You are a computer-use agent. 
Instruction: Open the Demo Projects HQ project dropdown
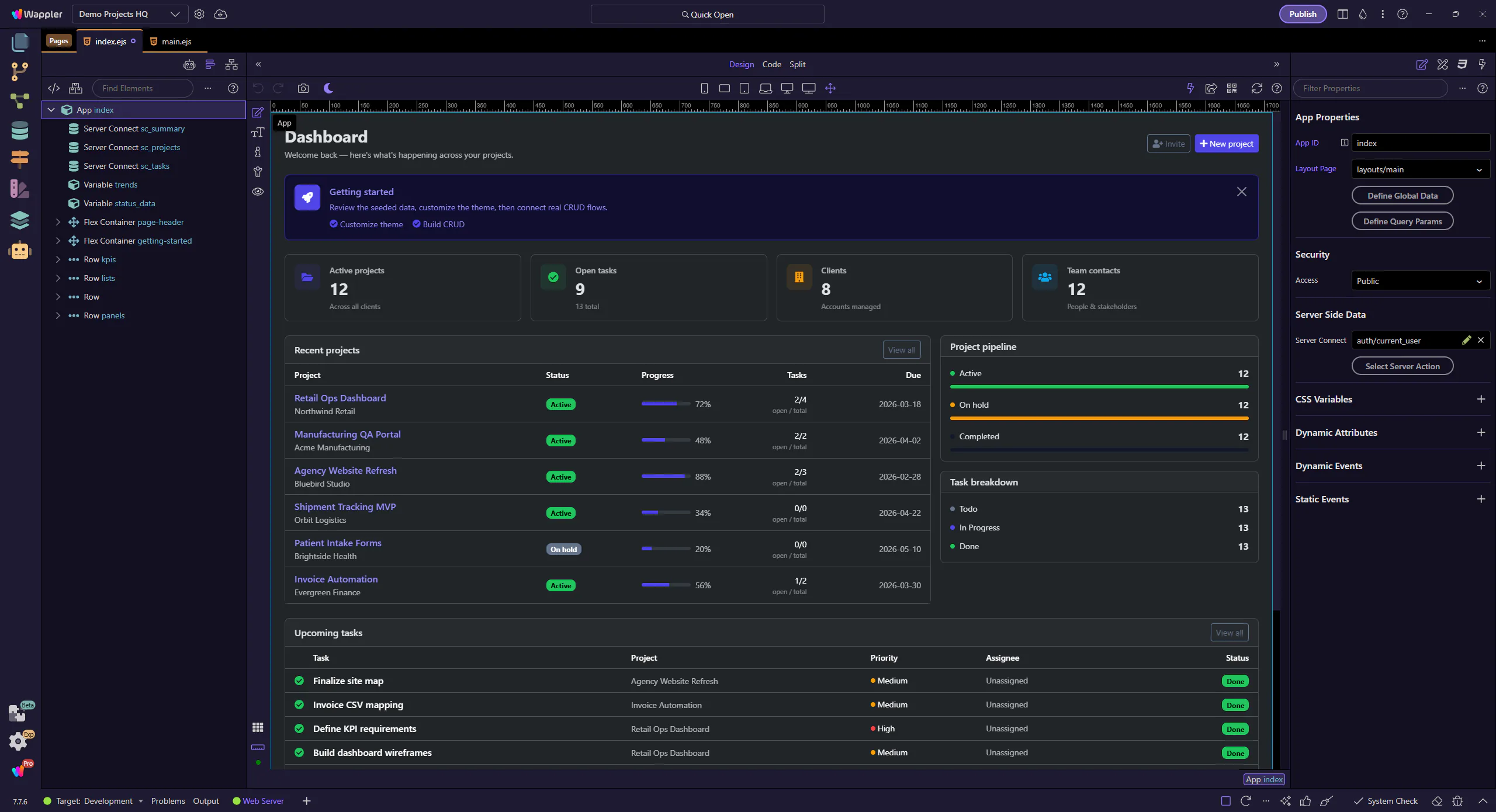[129, 14]
